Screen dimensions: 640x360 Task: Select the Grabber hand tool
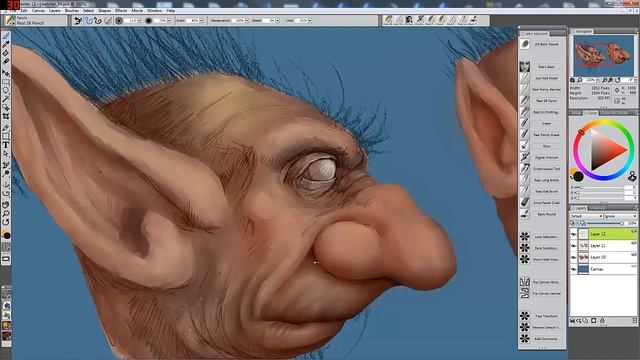pyautogui.click(x=6, y=204)
